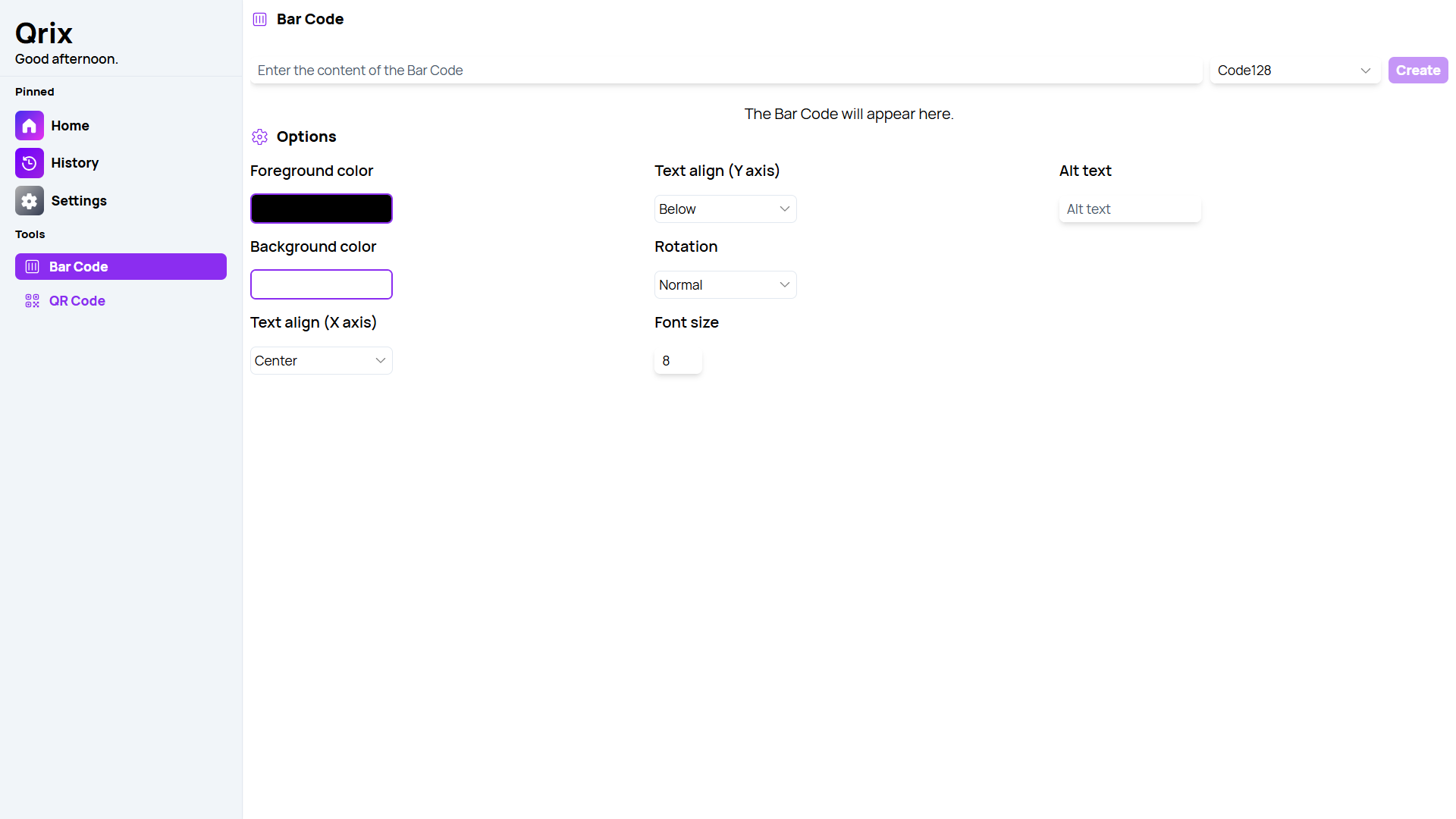Click the Options gear icon near heading

point(259,136)
